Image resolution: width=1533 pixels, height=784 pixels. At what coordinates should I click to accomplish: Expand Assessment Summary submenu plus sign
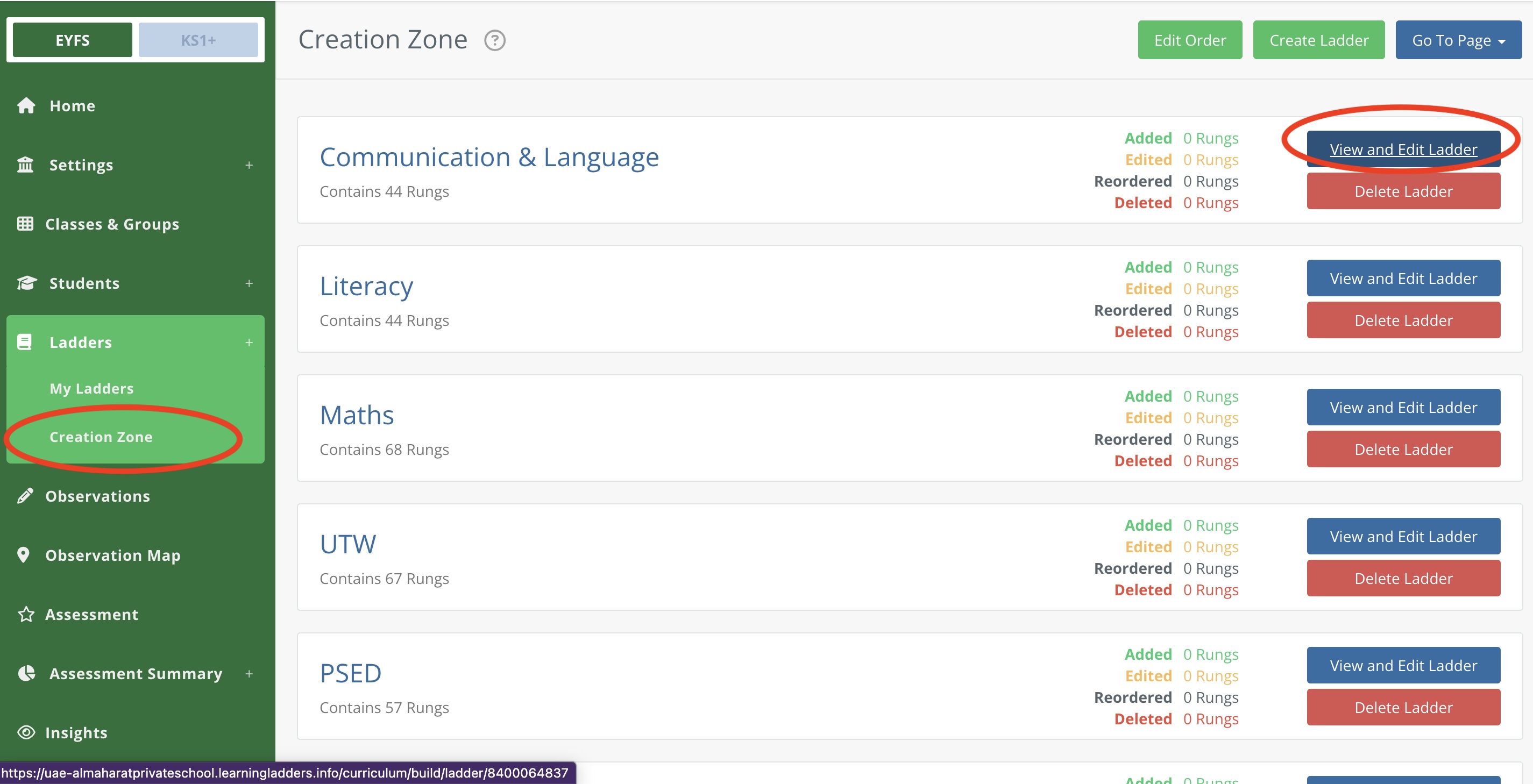tap(249, 673)
